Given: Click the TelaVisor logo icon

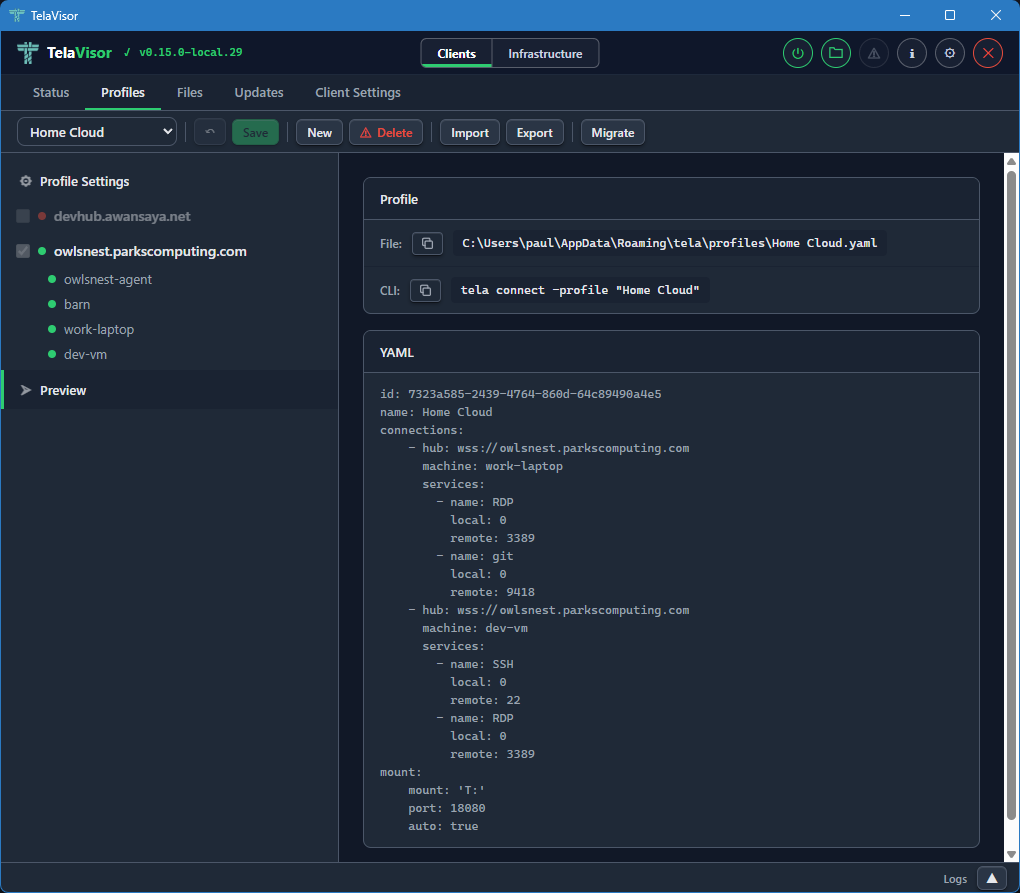Looking at the screenshot, I should click(x=27, y=53).
